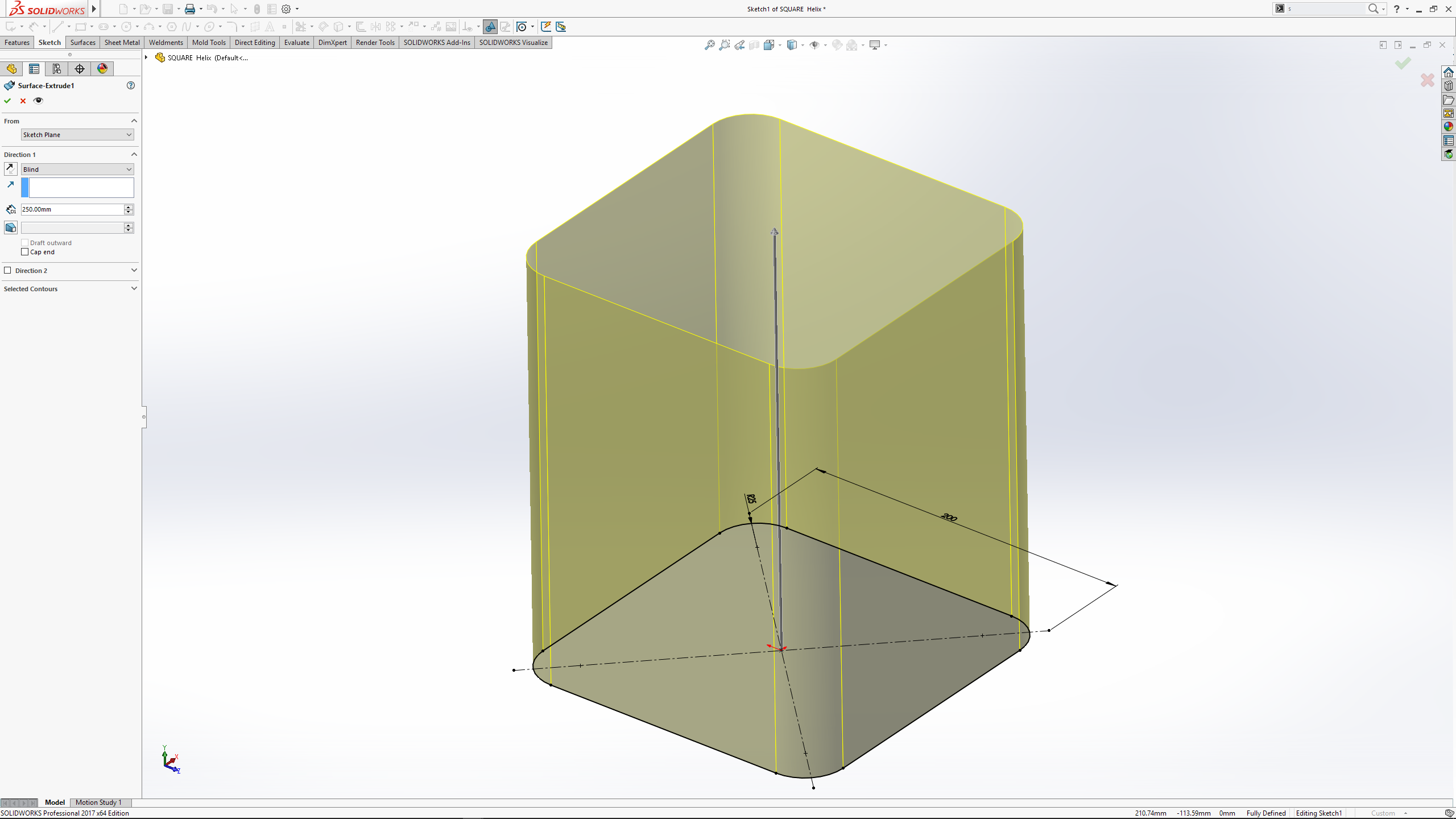Viewport: 1456px width, 819px height.
Task: Enable the Direction 2 checkbox
Action: point(8,271)
